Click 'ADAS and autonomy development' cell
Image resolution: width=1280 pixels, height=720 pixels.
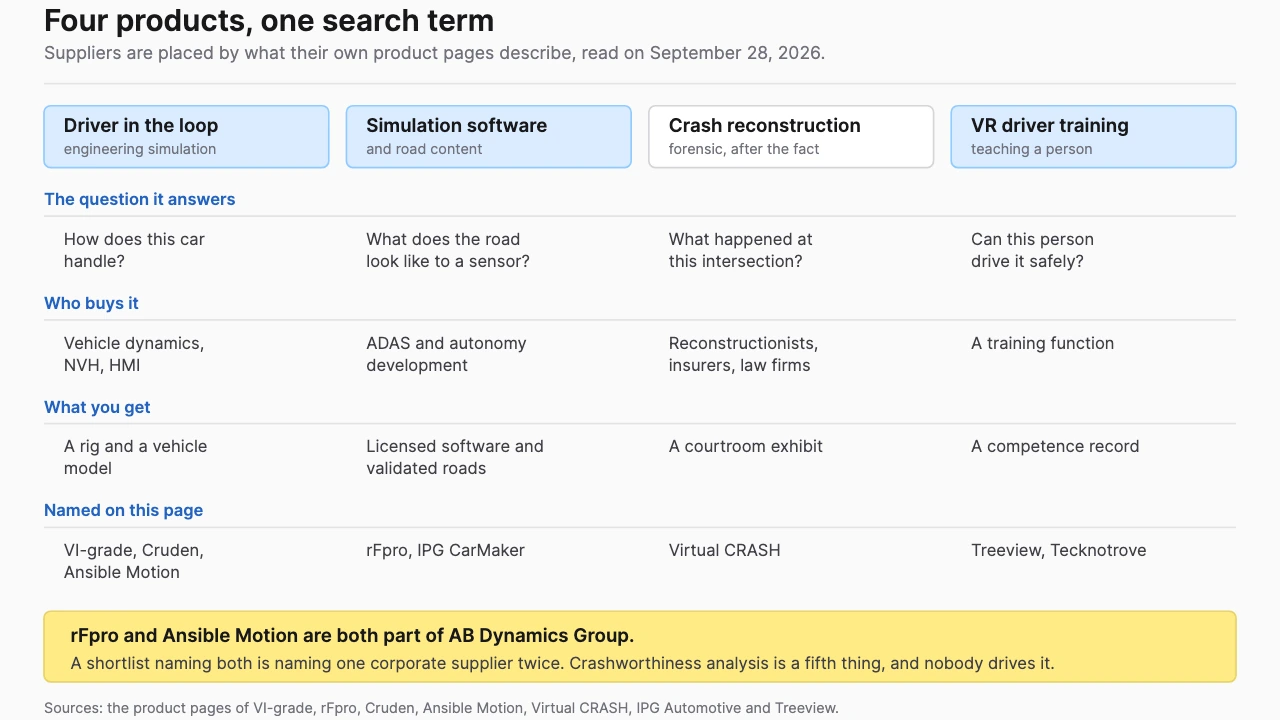pyautogui.click(x=446, y=354)
